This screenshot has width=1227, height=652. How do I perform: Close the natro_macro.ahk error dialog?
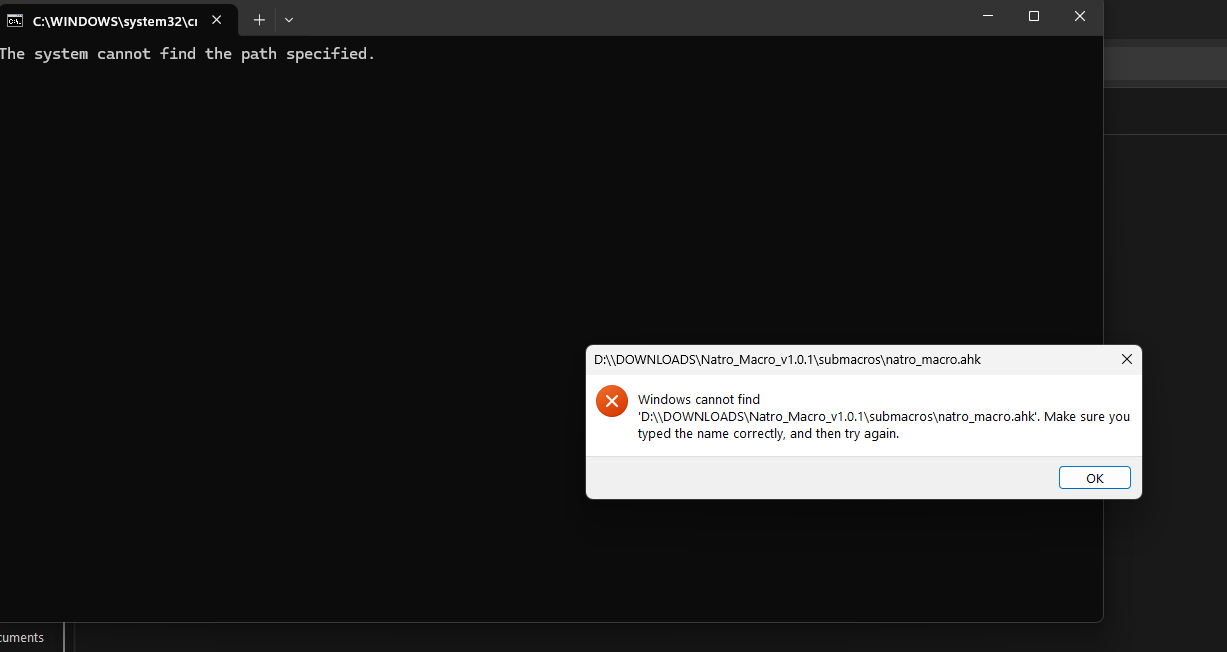point(1127,359)
